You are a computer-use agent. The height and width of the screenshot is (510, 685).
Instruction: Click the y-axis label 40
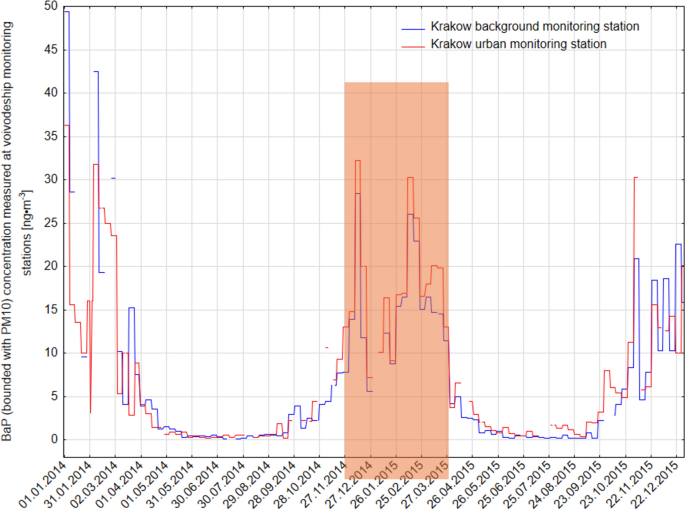(51, 93)
